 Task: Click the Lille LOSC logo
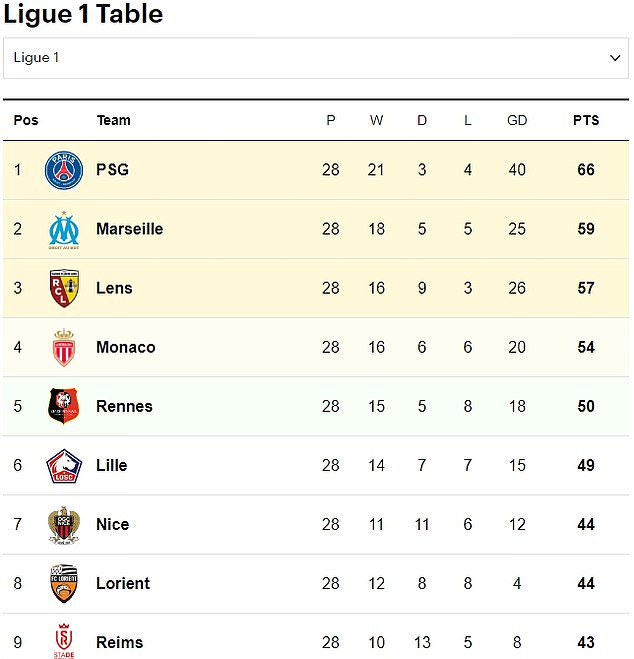(64, 466)
